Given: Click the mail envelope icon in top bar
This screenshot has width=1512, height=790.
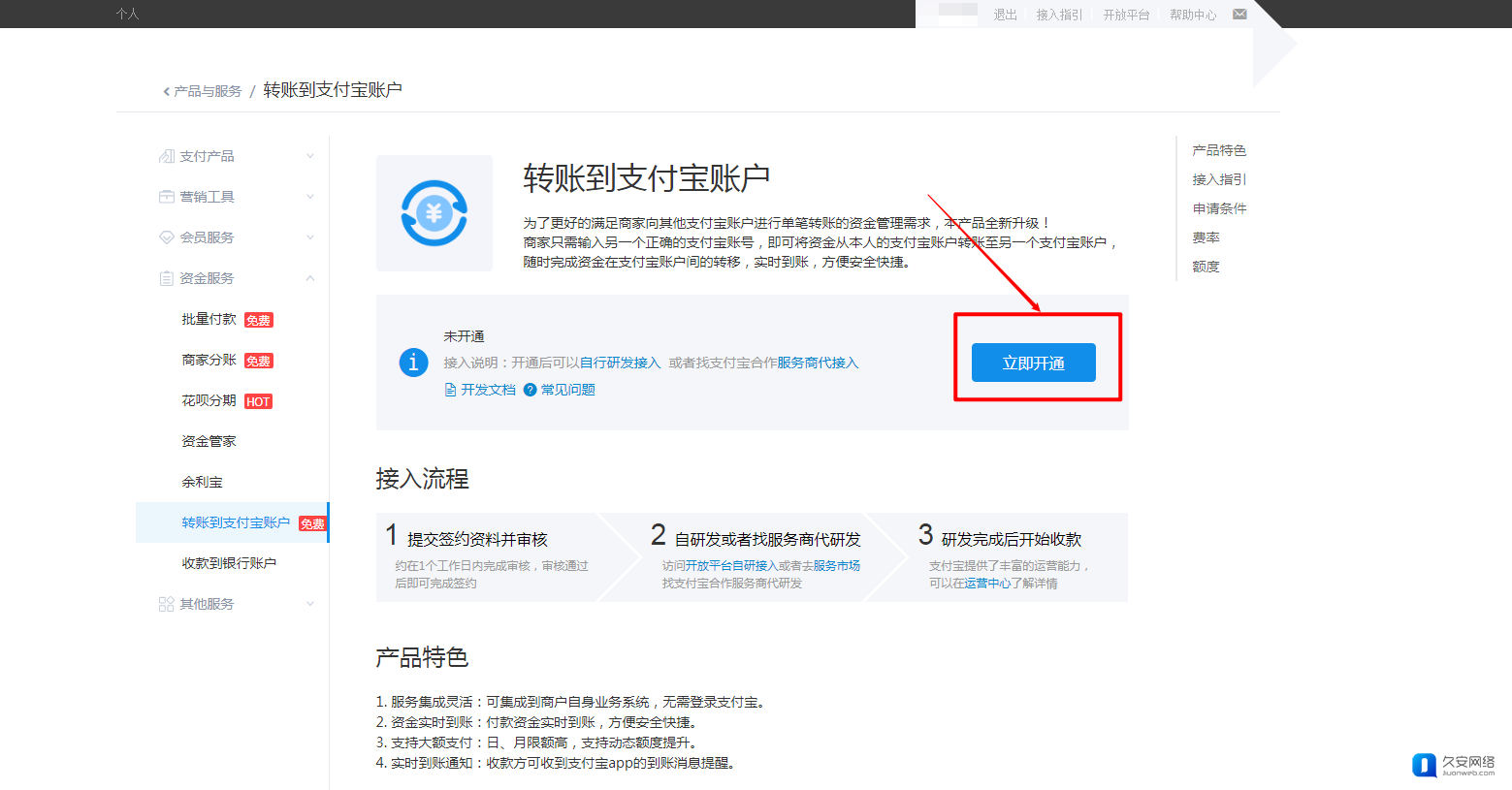Looking at the screenshot, I should click(x=1239, y=15).
